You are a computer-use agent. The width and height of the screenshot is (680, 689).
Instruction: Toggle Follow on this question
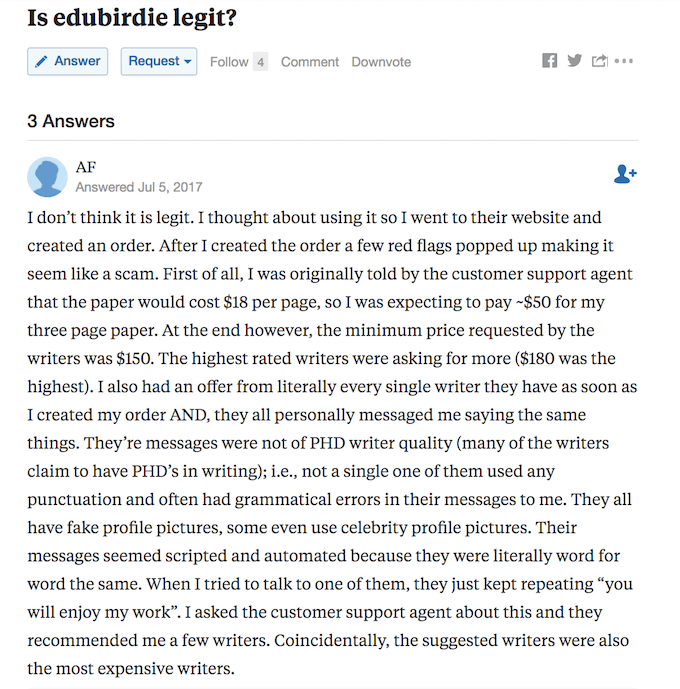[x=229, y=62]
